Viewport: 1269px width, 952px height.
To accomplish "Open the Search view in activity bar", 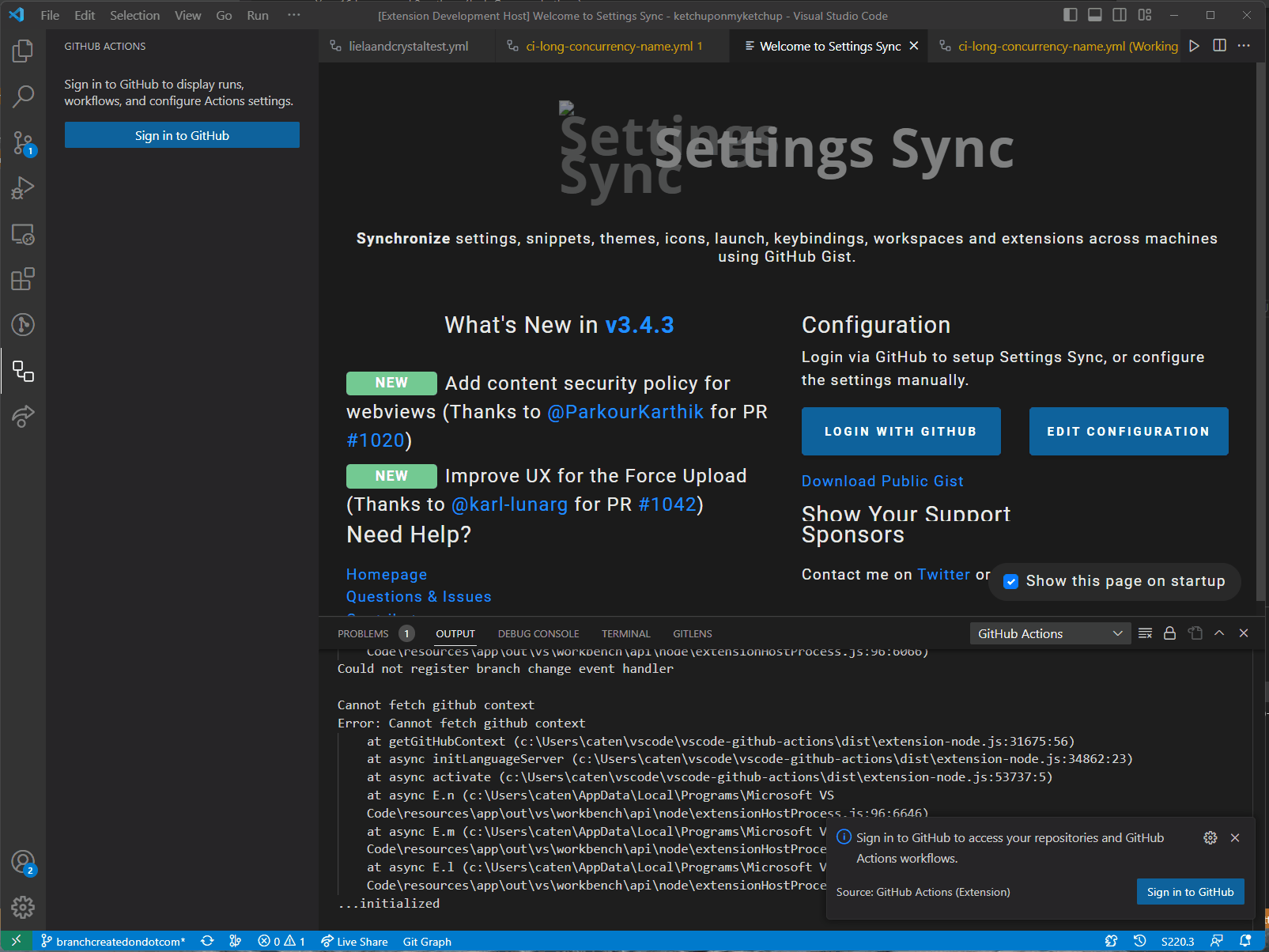I will click(x=23, y=96).
